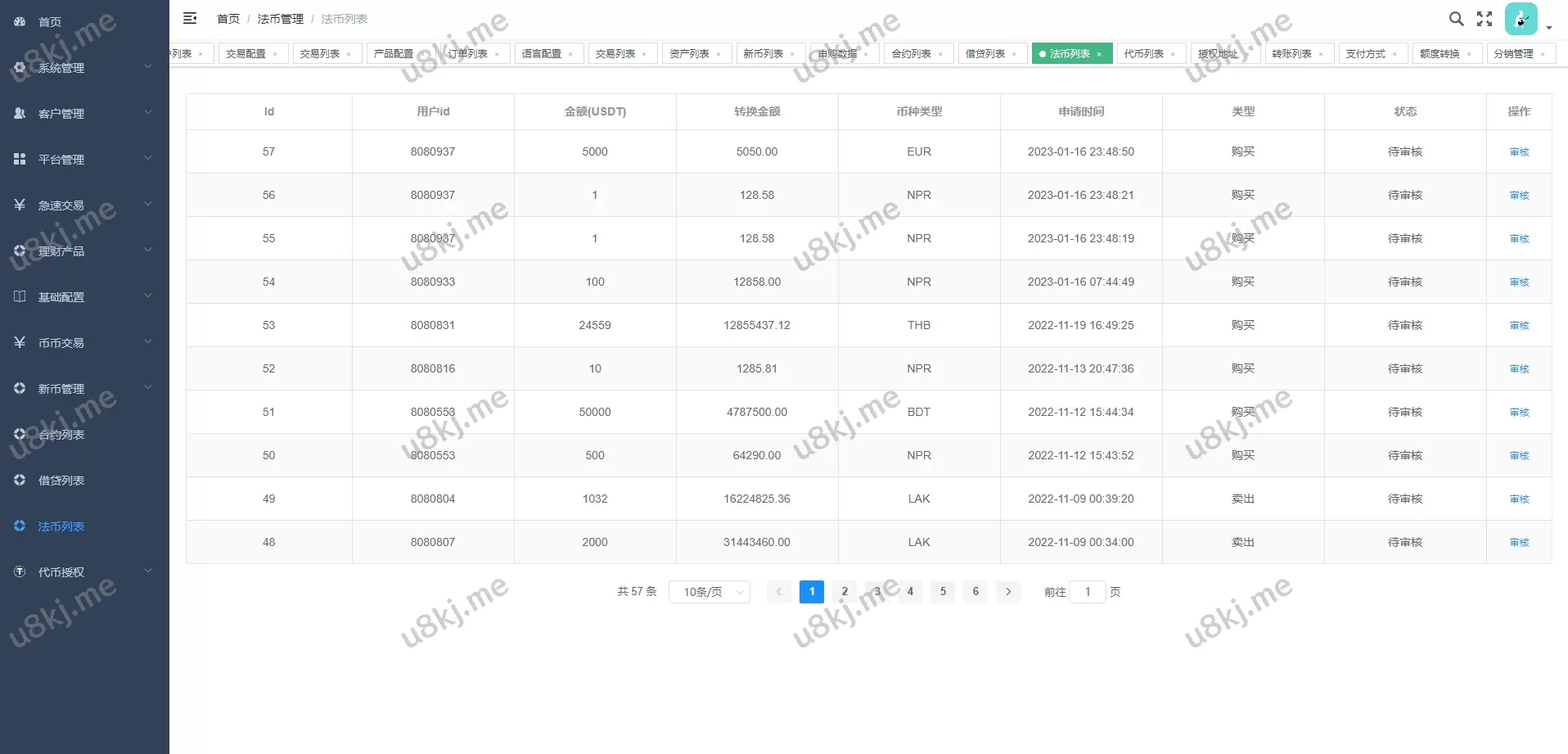Switch to the 资产列表 tab
This screenshot has width=1568, height=754.
(689, 54)
